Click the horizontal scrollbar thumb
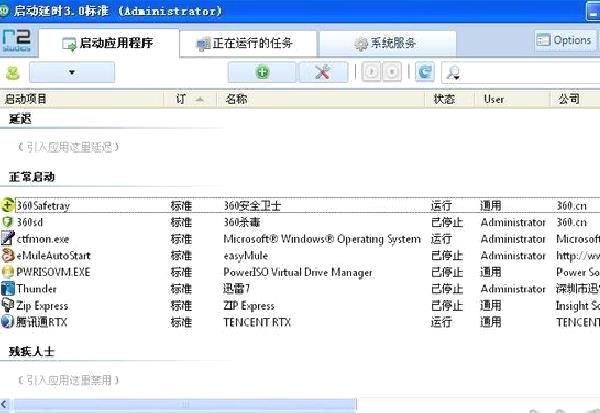Image resolution: width=600 pixels, height=413 pixels. tap(185, 405)
